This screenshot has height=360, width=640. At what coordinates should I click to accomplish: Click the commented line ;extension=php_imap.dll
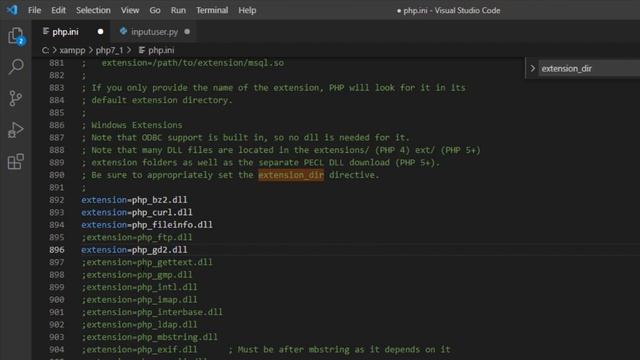pyautogui.click(x=139, y=299)
